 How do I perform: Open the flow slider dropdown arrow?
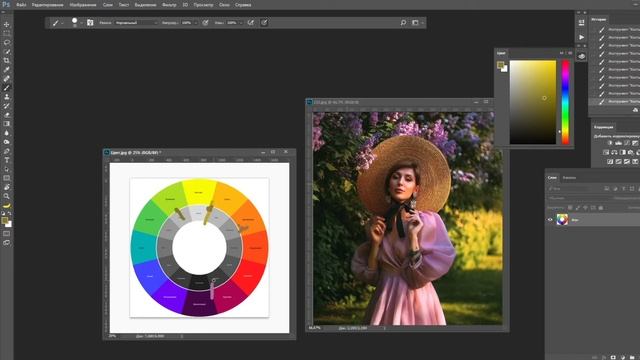pyautogui.click(x=241, y=23)
